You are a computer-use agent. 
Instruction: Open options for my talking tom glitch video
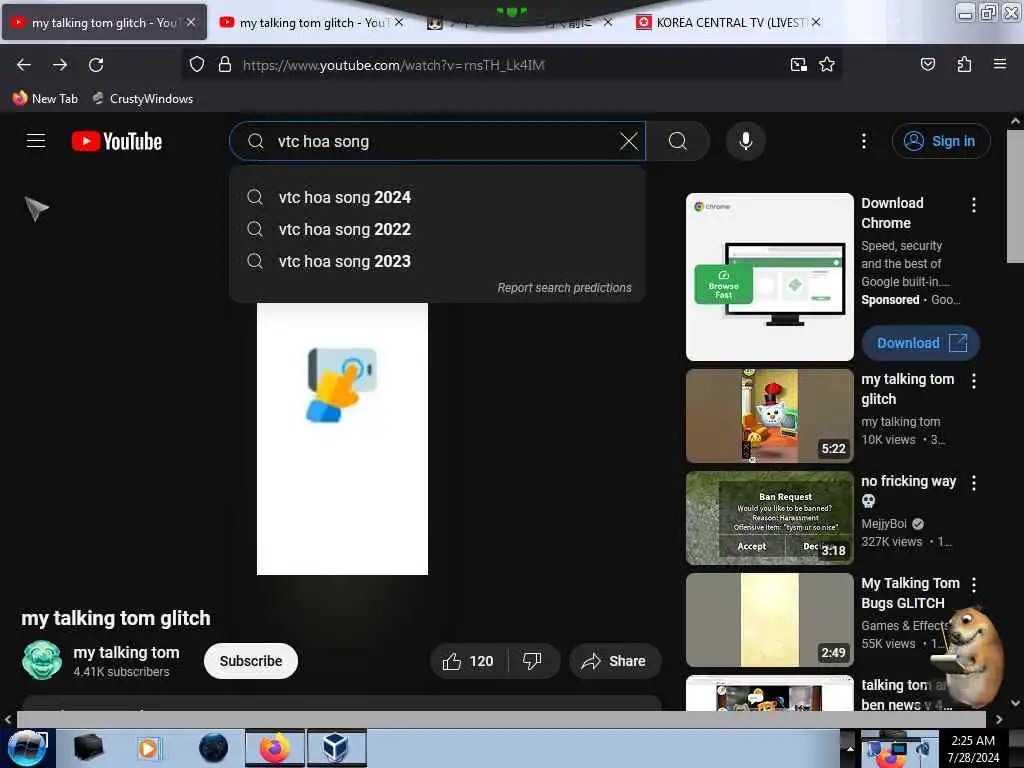974,381
